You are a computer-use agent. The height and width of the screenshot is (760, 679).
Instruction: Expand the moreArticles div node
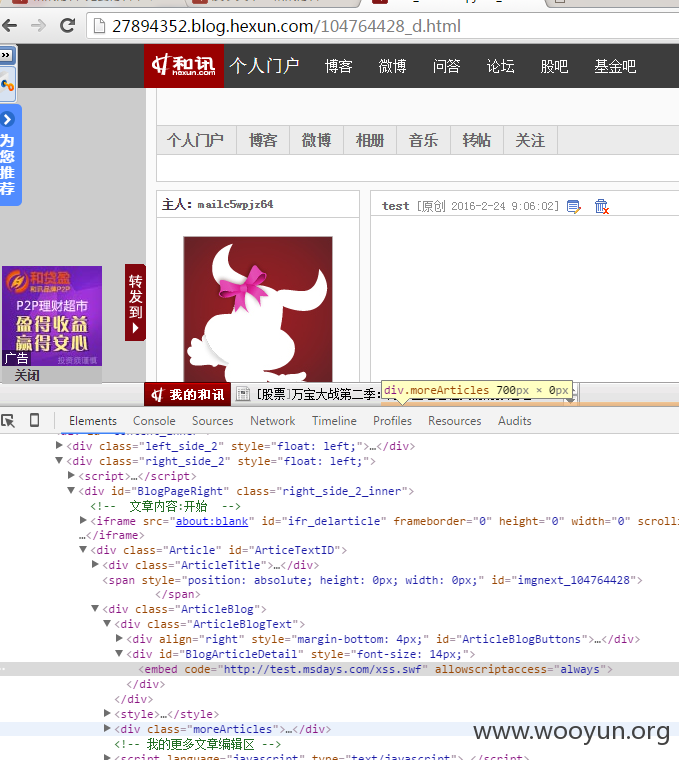click(x=108, y=728)
